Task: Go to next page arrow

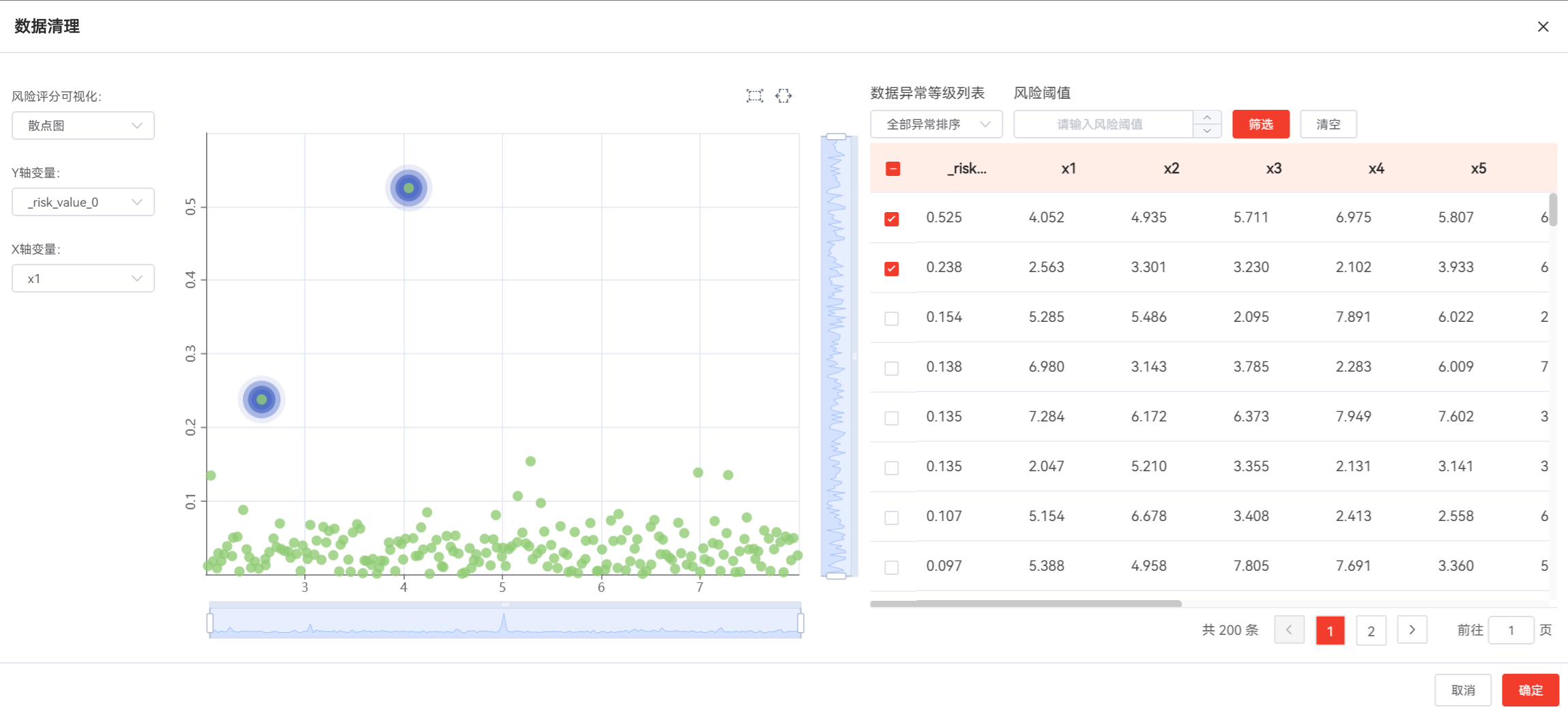Action: pos(1412,630)
